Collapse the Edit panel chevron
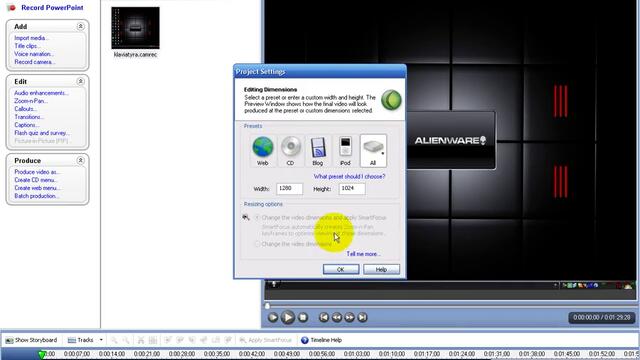This screenshot has height=360, width=640. click(x=80, y=81)
